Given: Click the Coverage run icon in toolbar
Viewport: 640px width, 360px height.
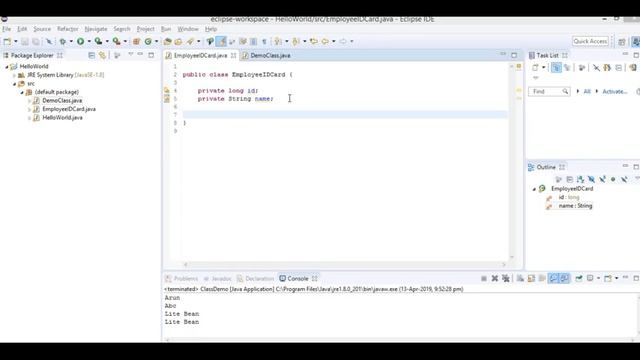Looking at the screenshot, I should point(98,41).
